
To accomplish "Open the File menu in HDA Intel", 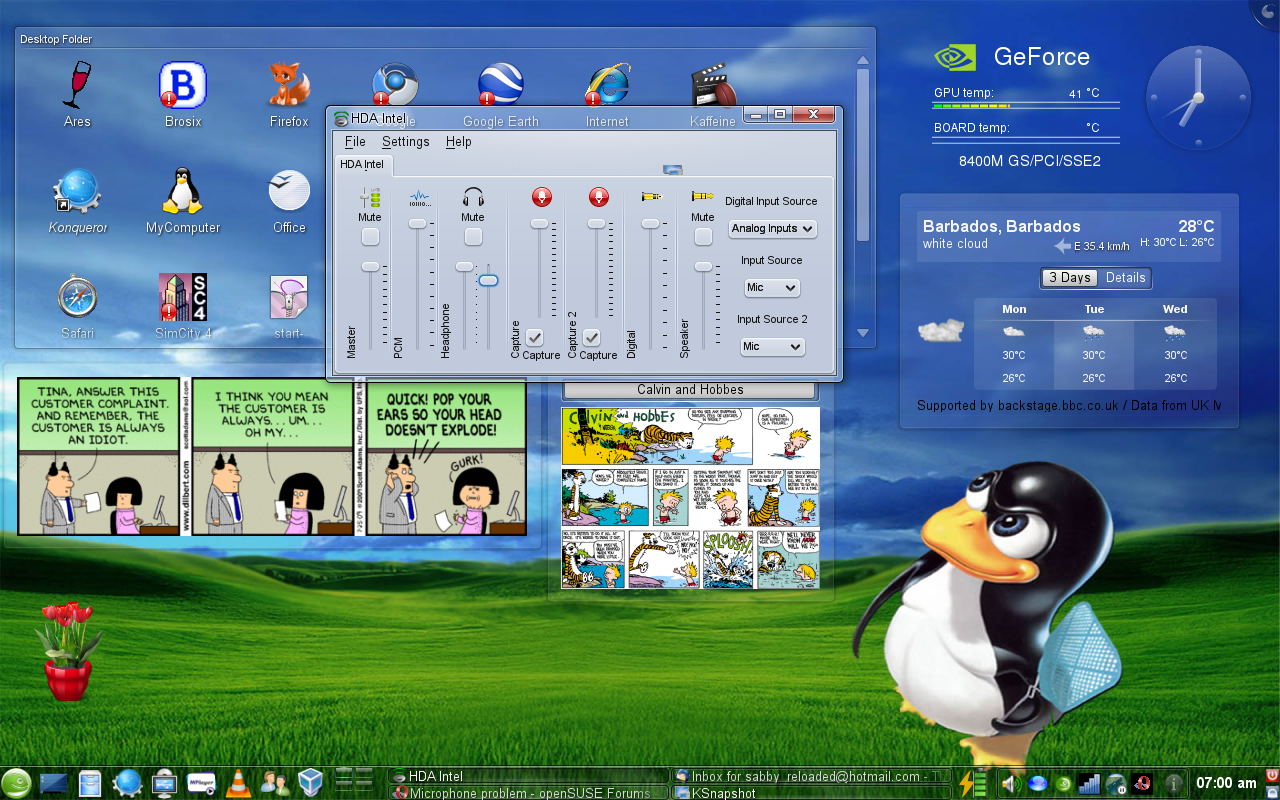I will [x=355, y=142].
